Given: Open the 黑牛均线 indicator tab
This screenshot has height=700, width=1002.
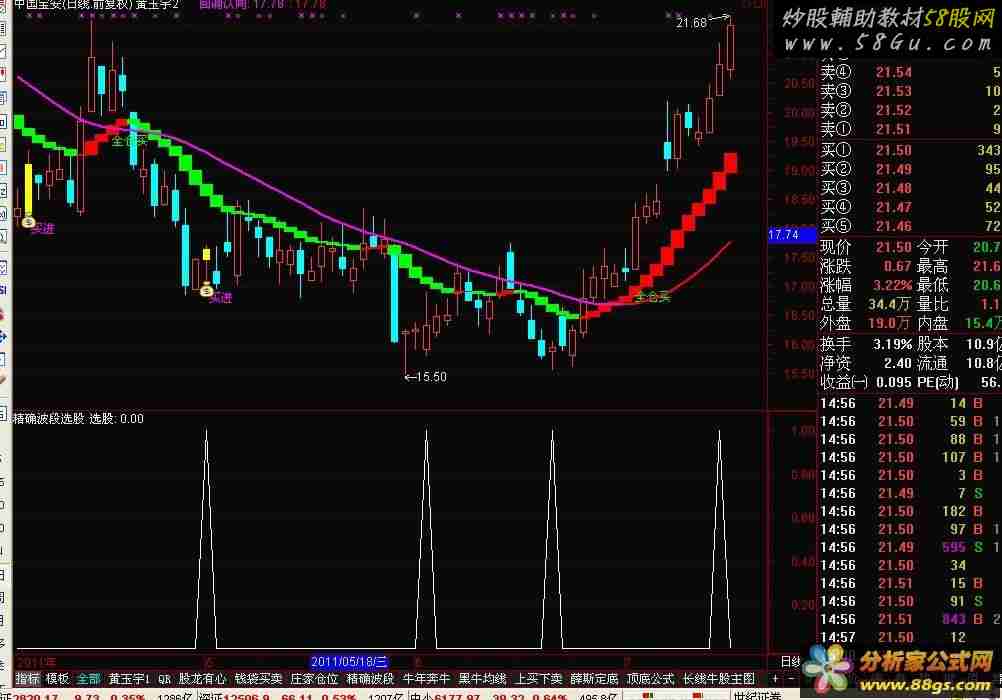Looking at the screenshot, I should 482,678.
